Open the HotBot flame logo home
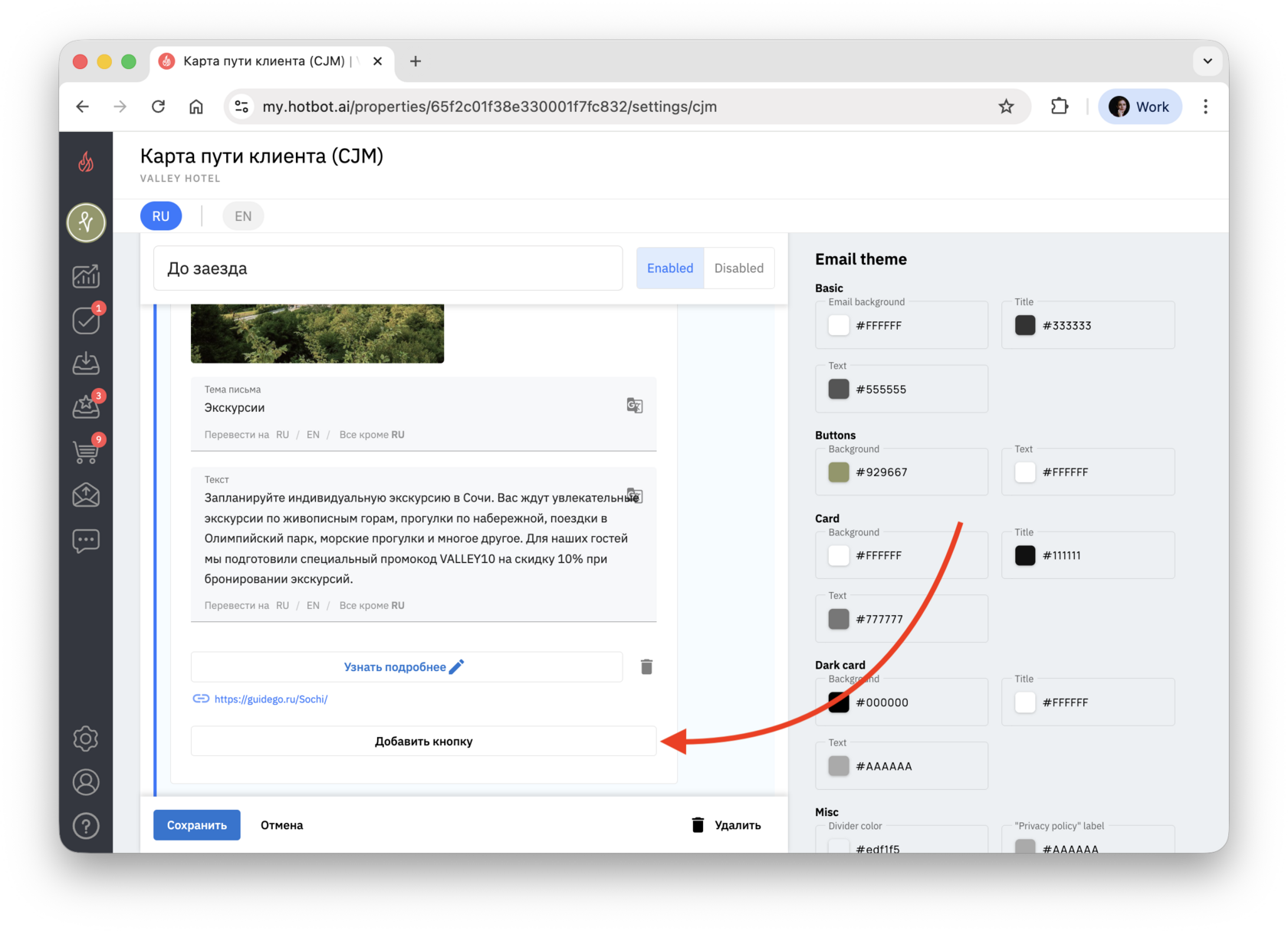The width and height of the screenshot is (1288, 931). [86, 162]
